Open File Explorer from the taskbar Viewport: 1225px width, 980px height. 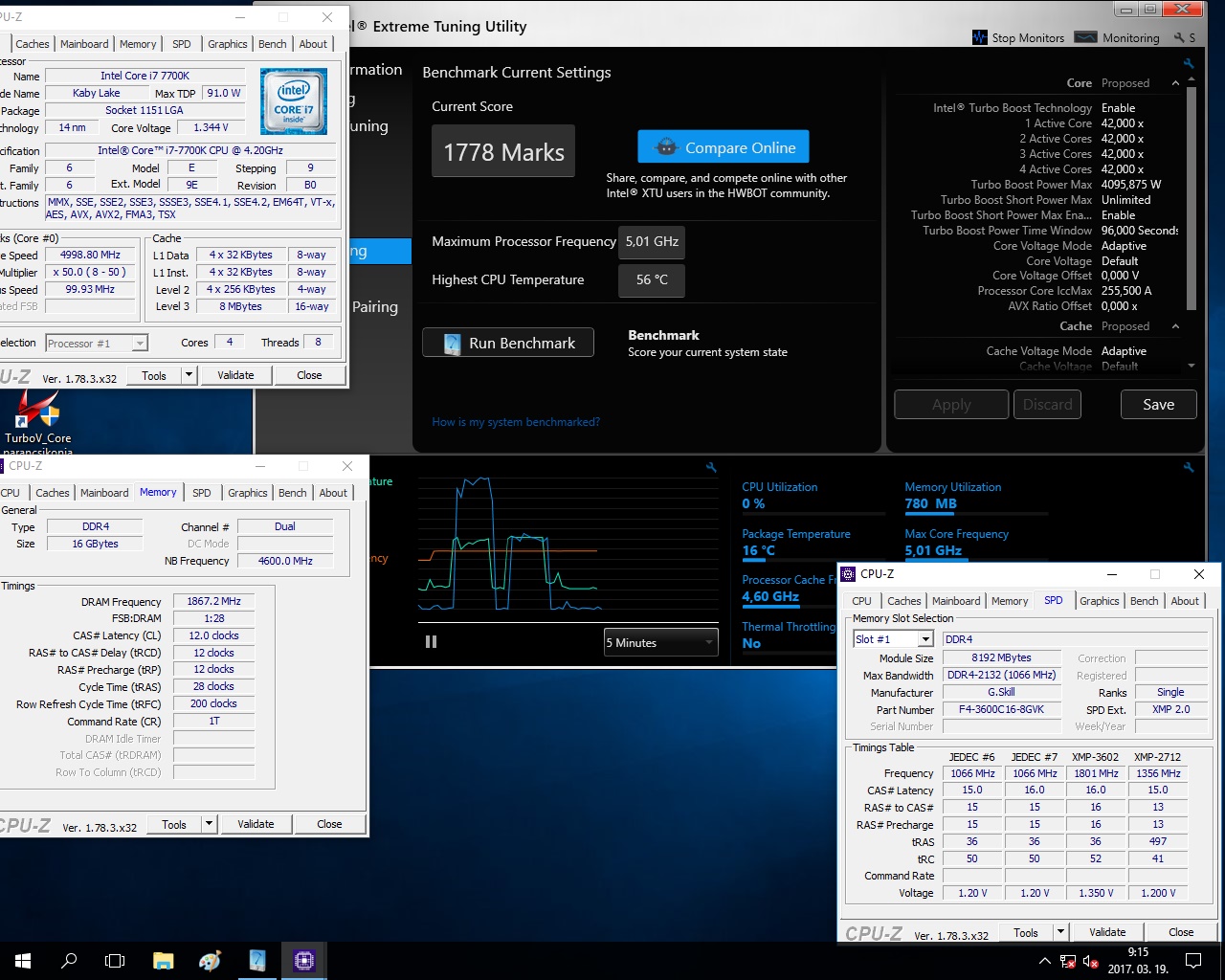164,960
